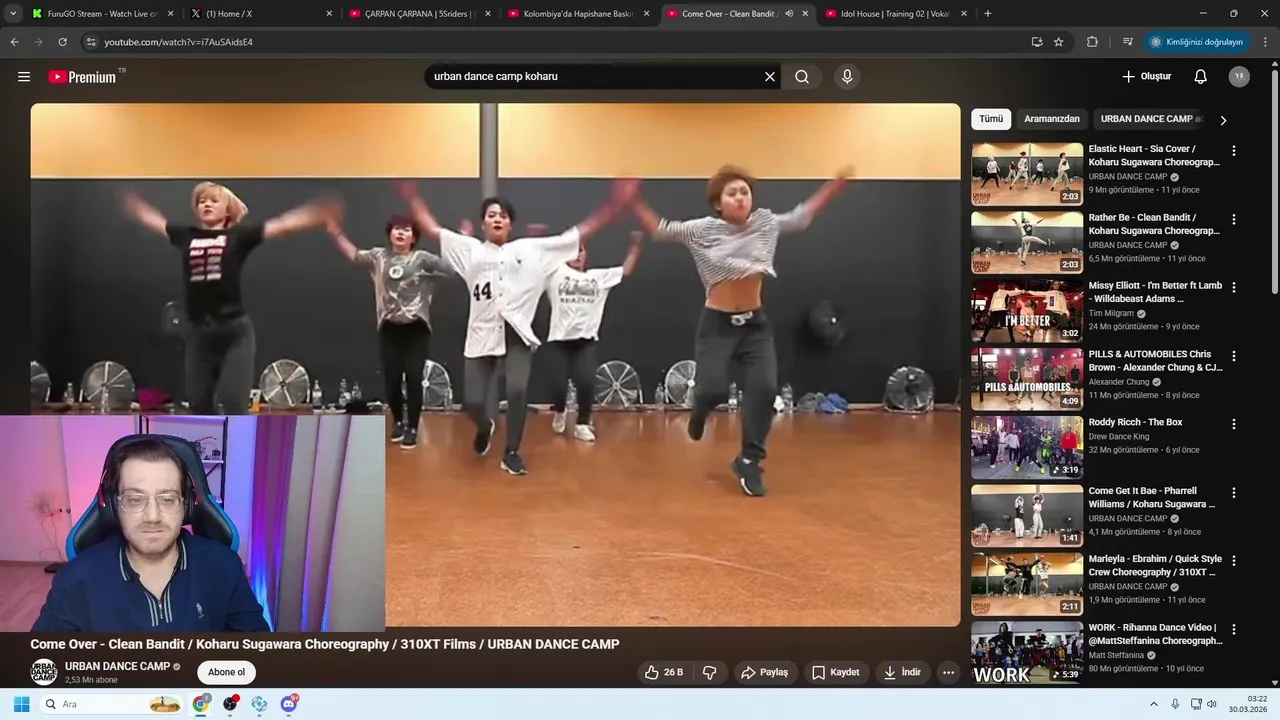Click Kimliğinizi doğrulayın profile button
Image resolution: width=1280 pixels, height=720 pixels.
(1197, 42)
